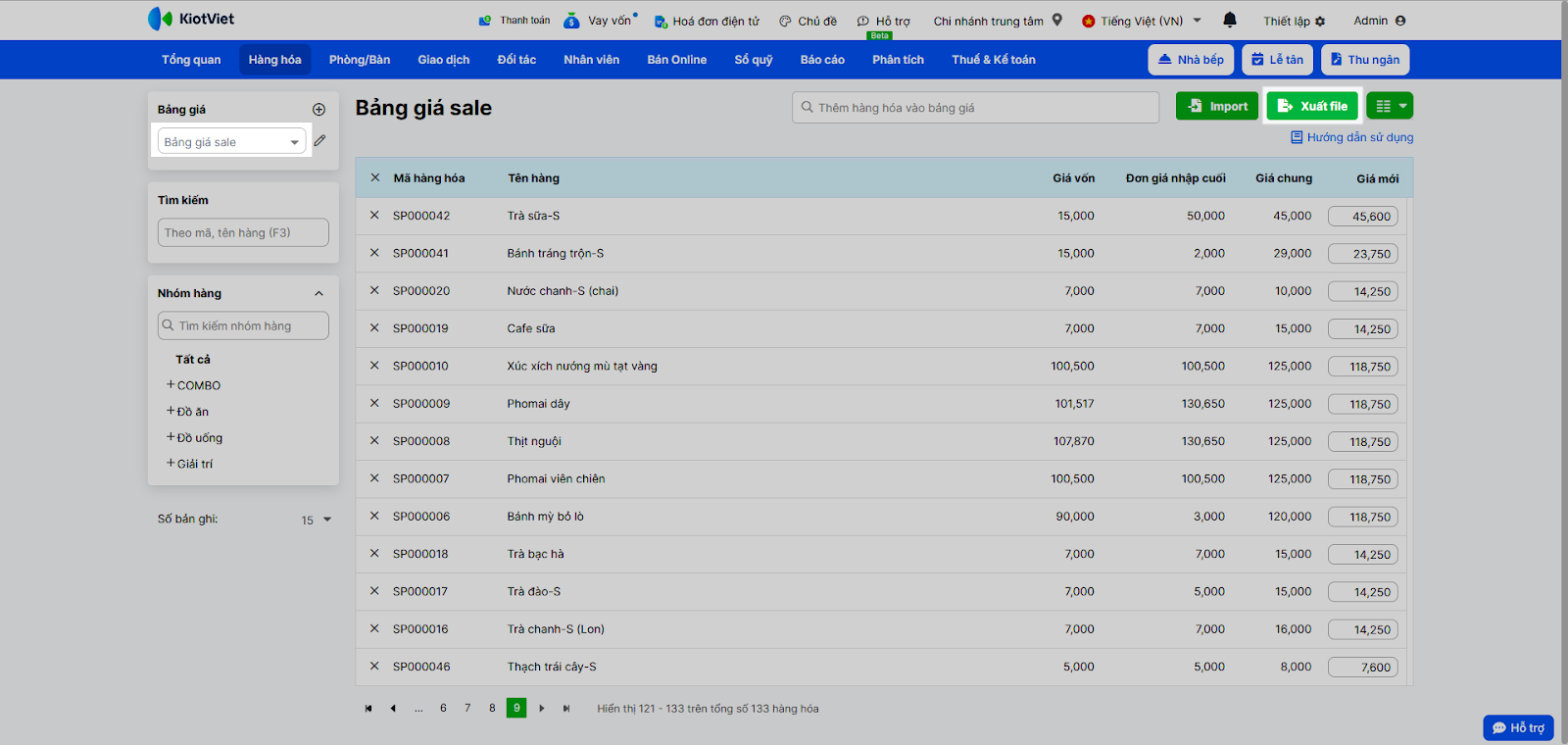Remove product SP000020 from price list

[374, 290]
